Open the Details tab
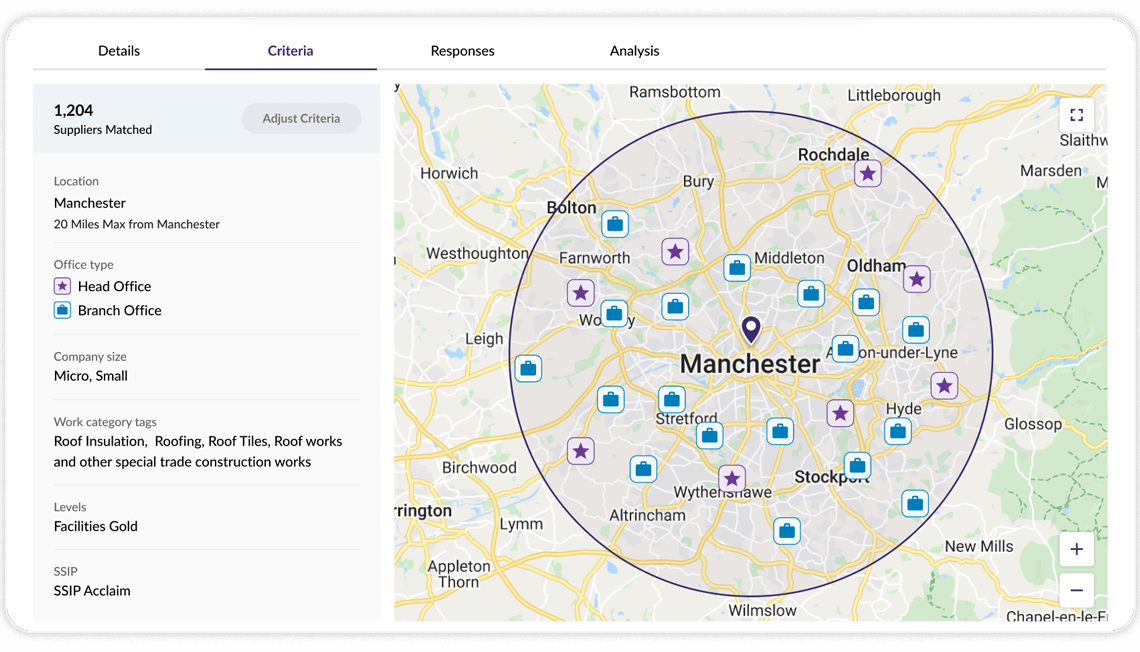Viewport: 1140px width, 652px height. 119,51
